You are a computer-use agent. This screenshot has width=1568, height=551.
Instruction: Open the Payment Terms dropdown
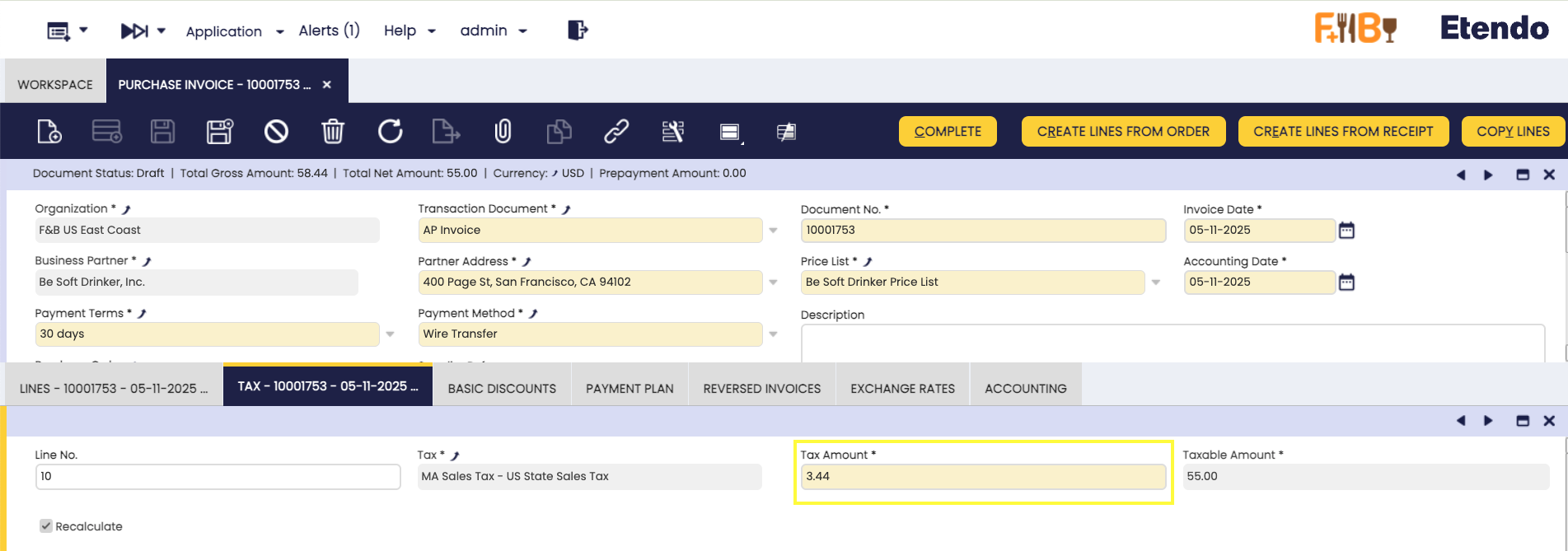click(x=390, y=334)
